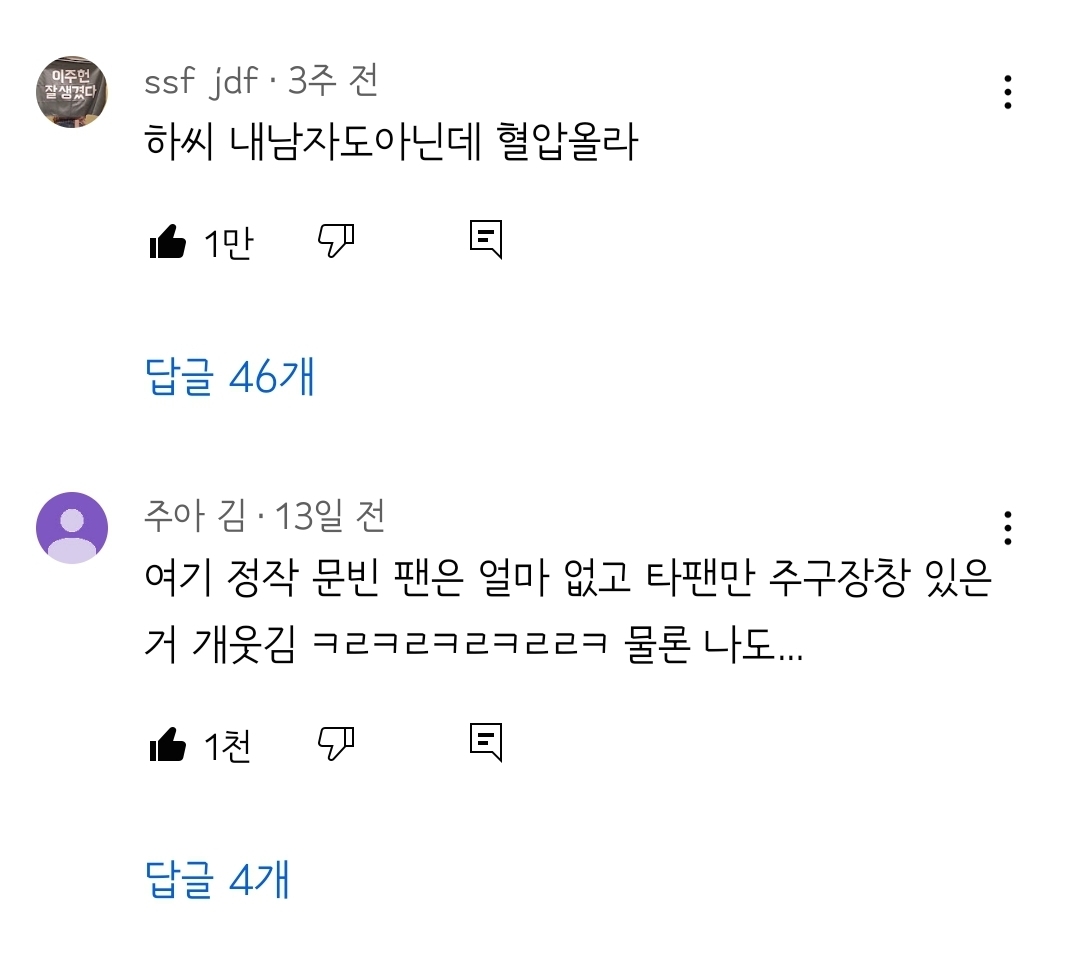This screenshot has height=971, width=1080.
Task: Open the options menu on ssf jdf's comment
Action: (x=1008, y=92)
